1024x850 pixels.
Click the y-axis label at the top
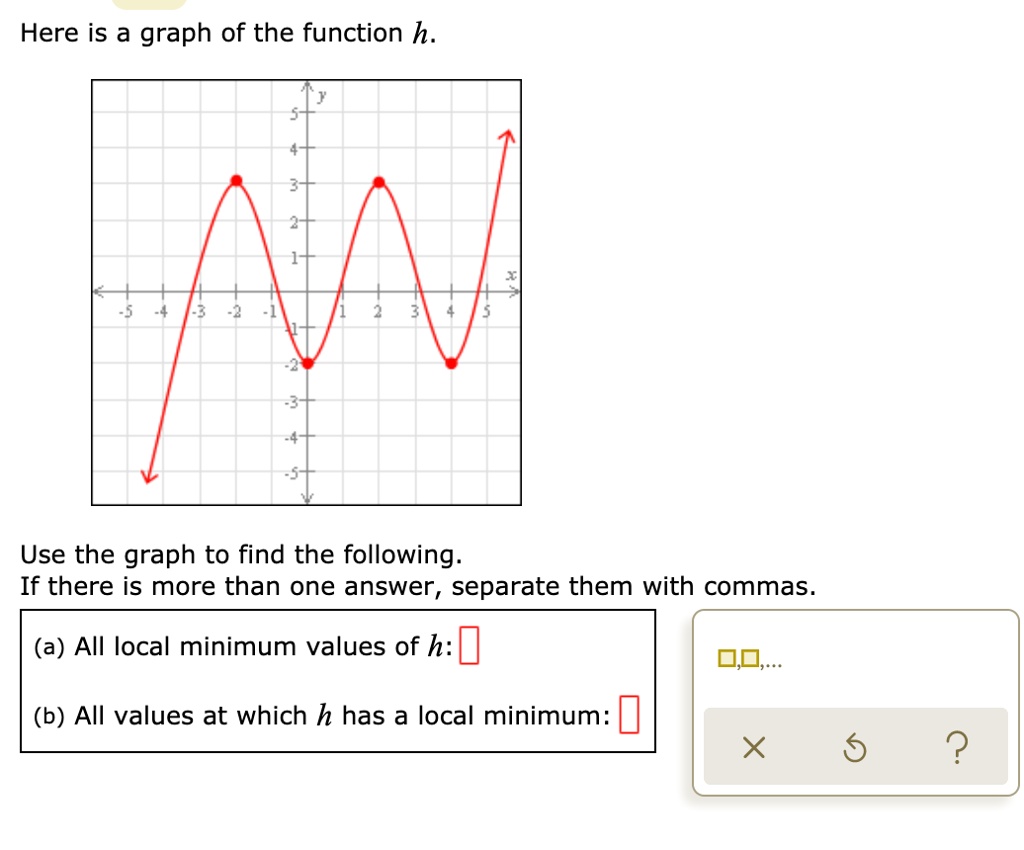[321, 97]
